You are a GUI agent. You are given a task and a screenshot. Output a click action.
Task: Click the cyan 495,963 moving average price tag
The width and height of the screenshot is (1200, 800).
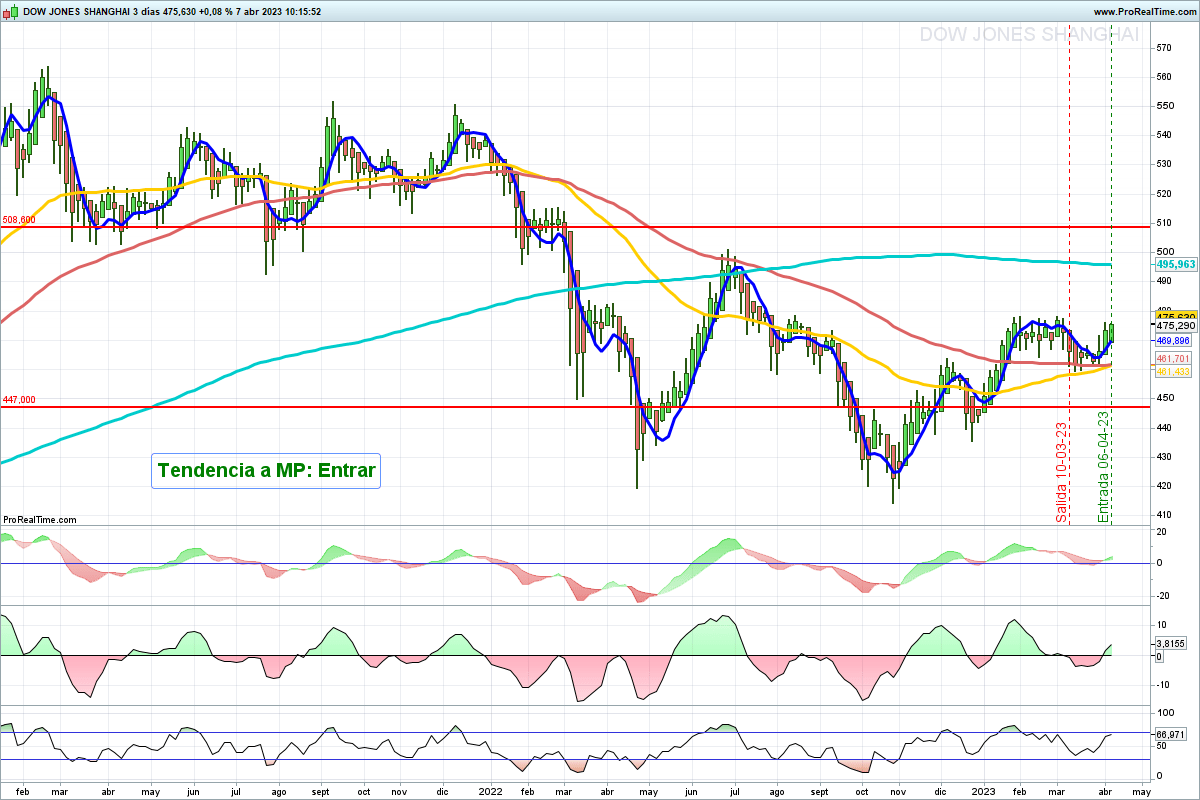coord(1175,265)
